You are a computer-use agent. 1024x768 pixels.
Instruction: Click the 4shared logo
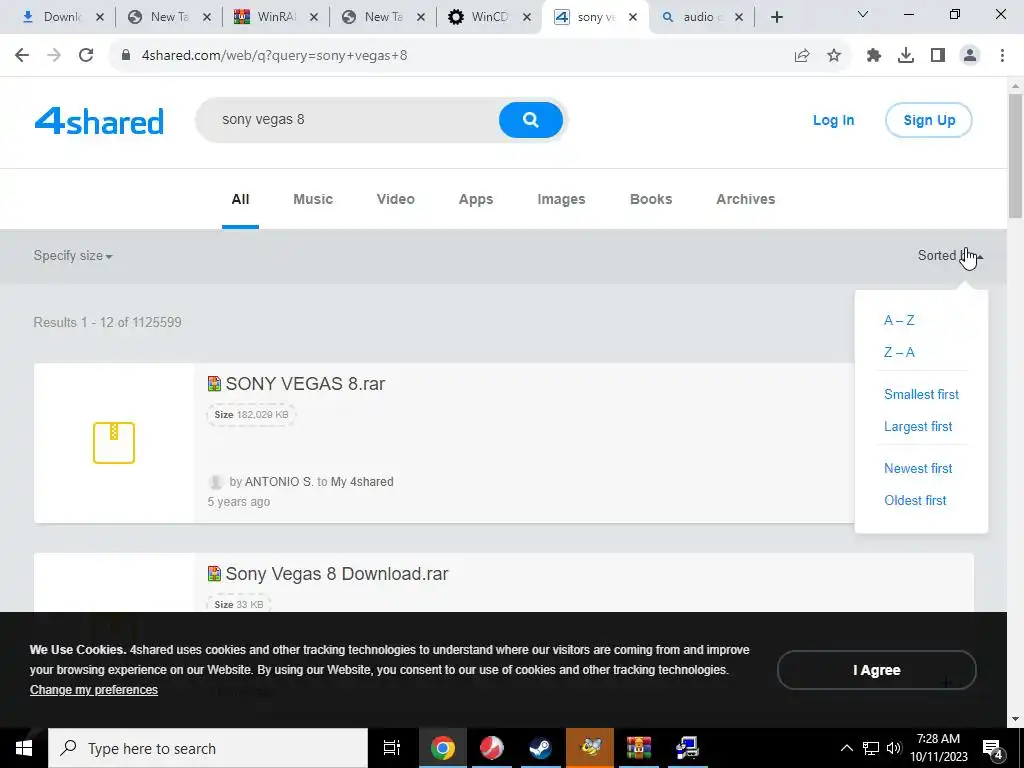point(99,121)
